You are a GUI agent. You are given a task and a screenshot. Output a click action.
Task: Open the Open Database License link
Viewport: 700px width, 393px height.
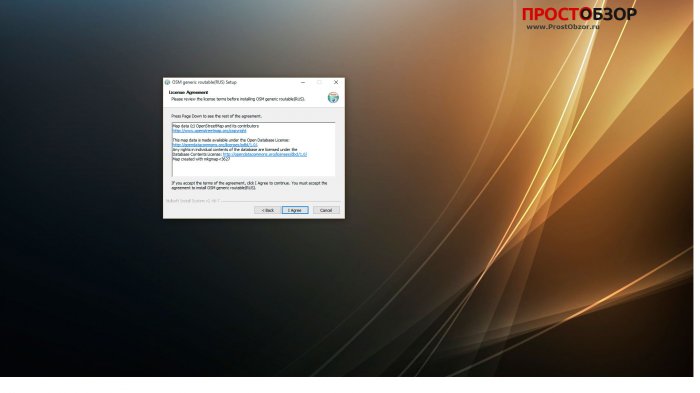tap(215, 145)
